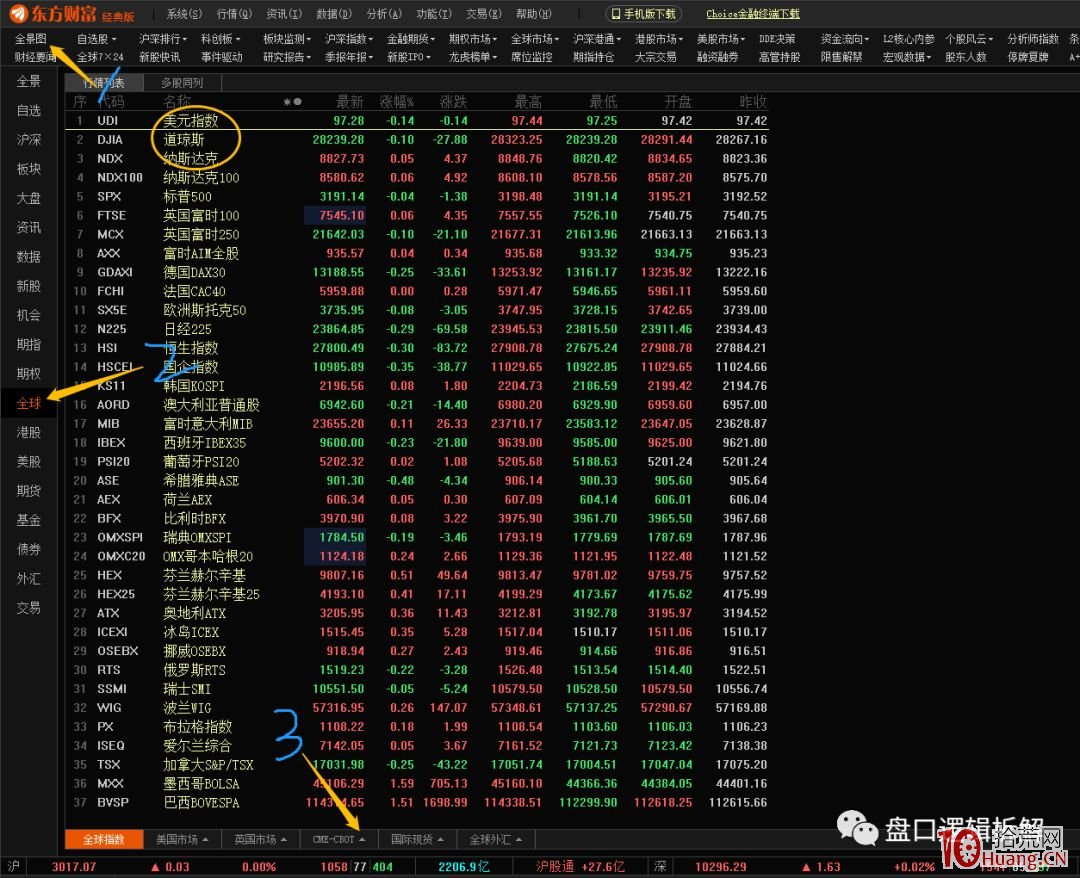The height and width of the screenshot is (878, 1080).
Task: Select 全景 in the sidebar
Action: pyautogui.click(x=28, y=81)
